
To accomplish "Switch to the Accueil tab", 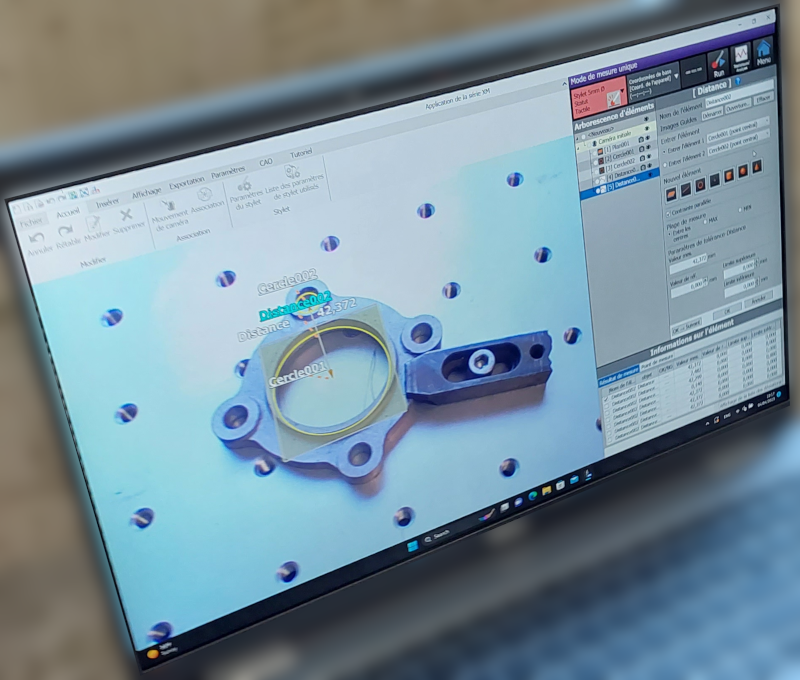I will [x=68, y=212].
